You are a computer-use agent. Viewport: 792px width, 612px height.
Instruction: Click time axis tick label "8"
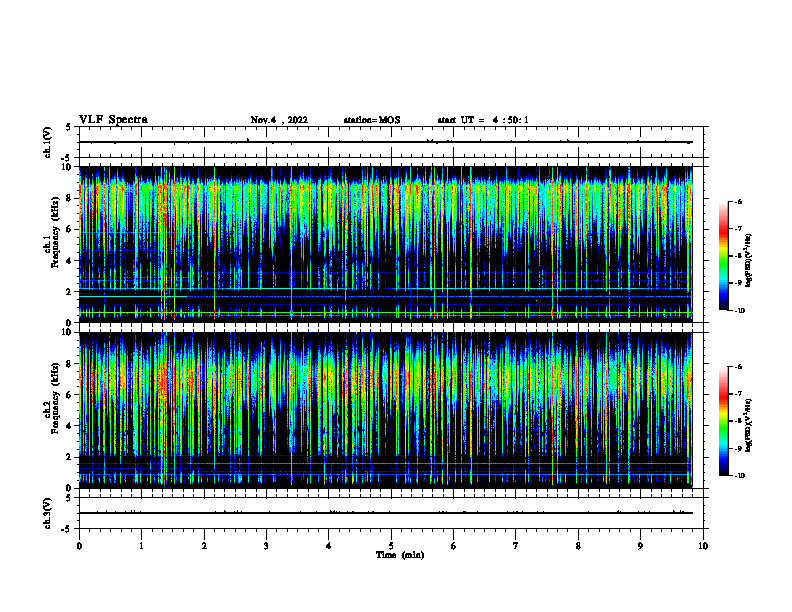pyautogui.click(x=578, y=546)
